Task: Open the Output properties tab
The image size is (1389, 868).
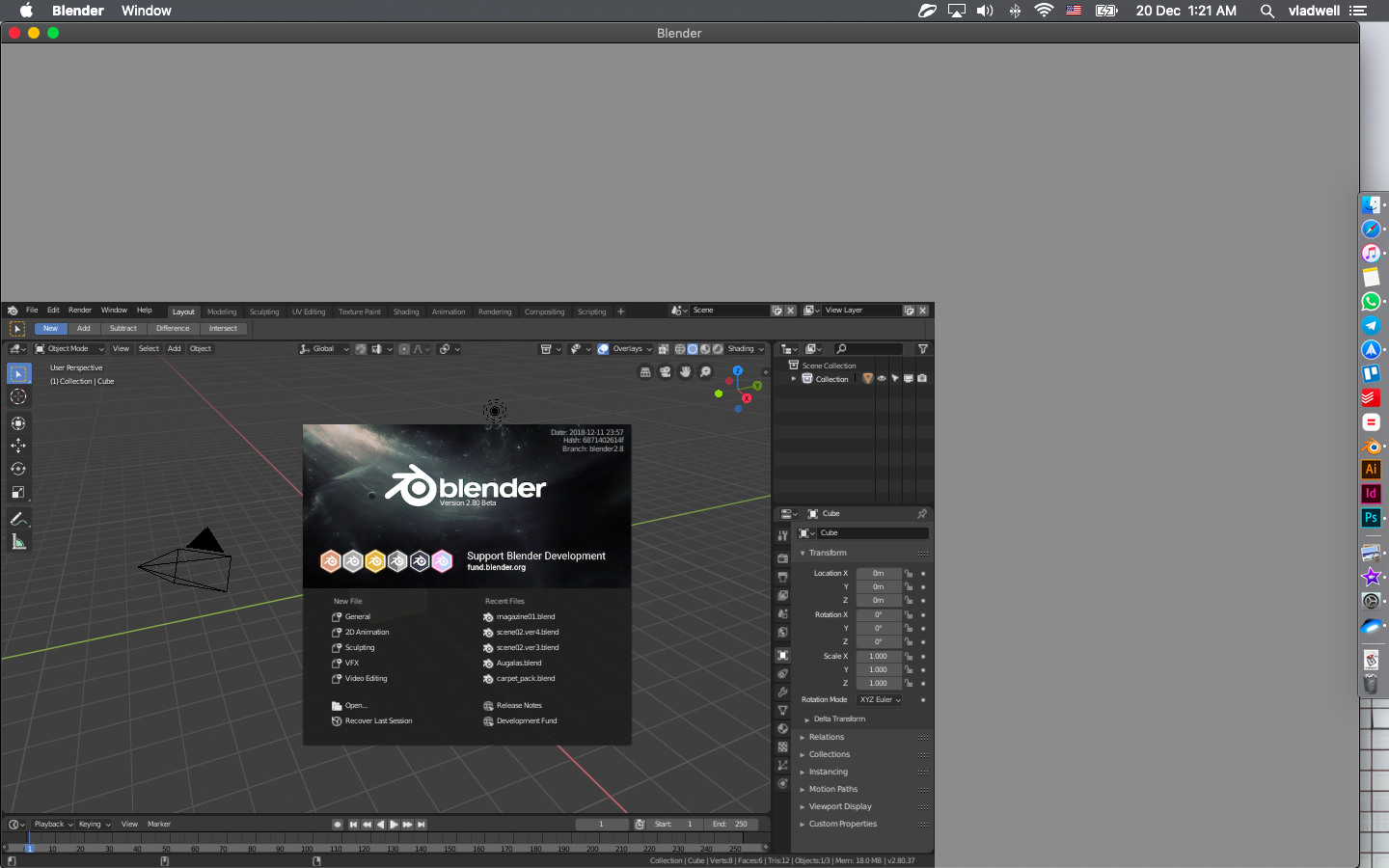Action: (783, 577)
